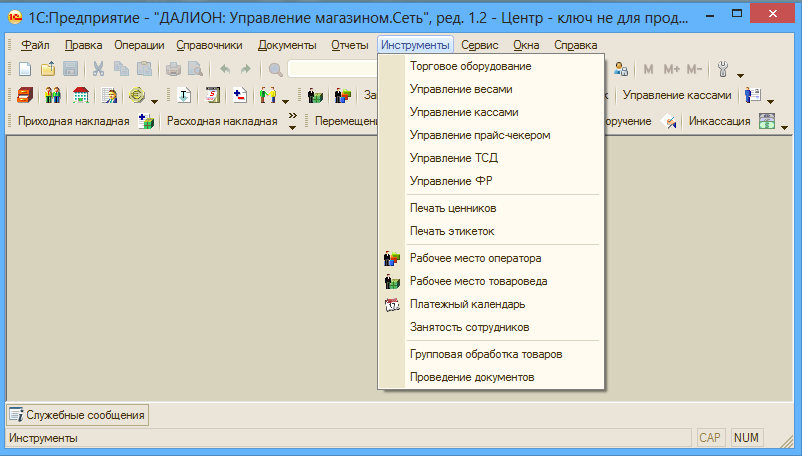Click the document with T arrow icon
The image size is (802, 456).
tap(184, 95)
